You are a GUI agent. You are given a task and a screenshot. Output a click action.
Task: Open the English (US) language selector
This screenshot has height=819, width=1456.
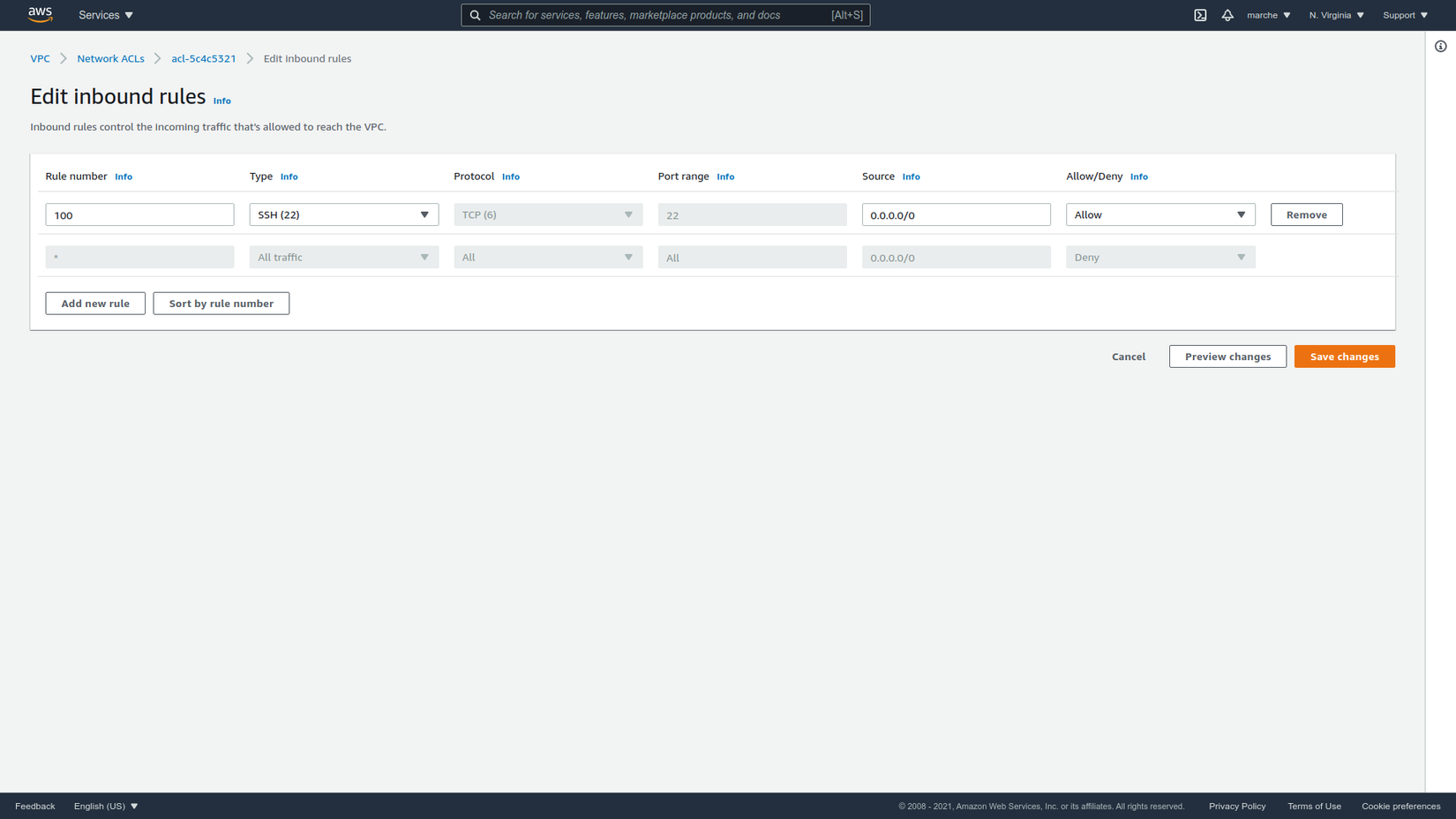(x=106, y=806)
